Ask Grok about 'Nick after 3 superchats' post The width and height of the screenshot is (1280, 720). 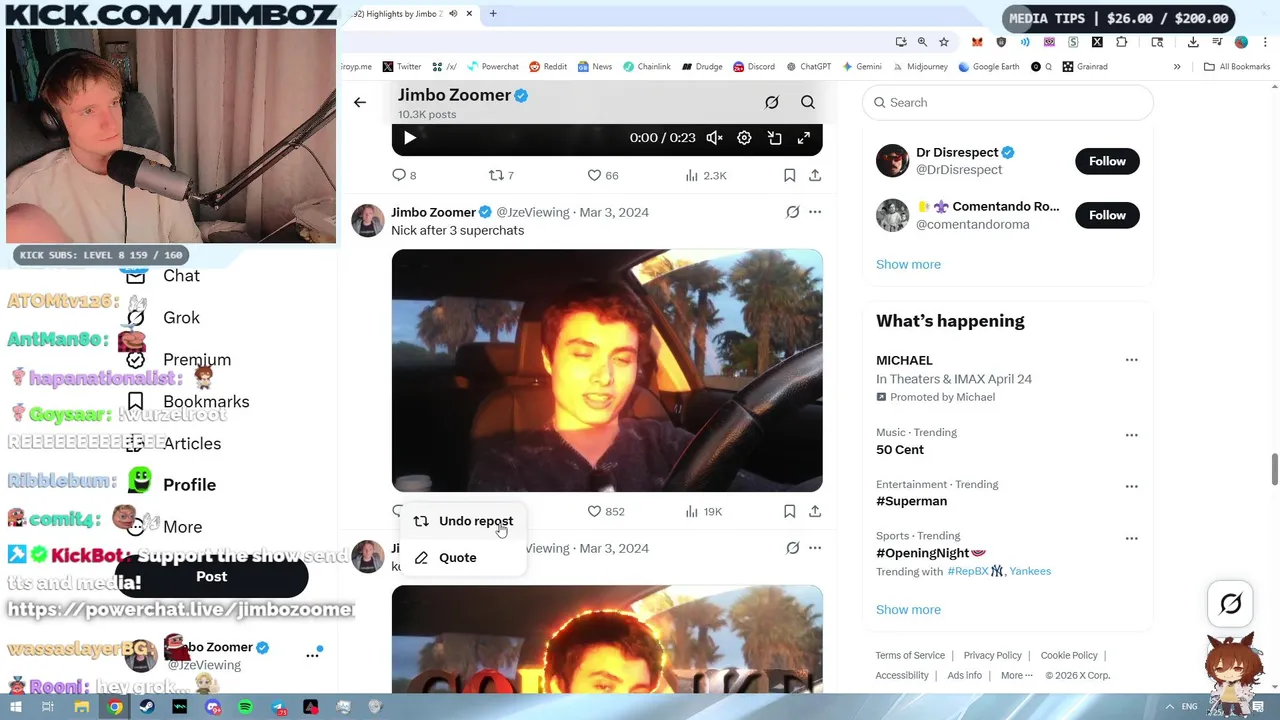coord(793,212)
